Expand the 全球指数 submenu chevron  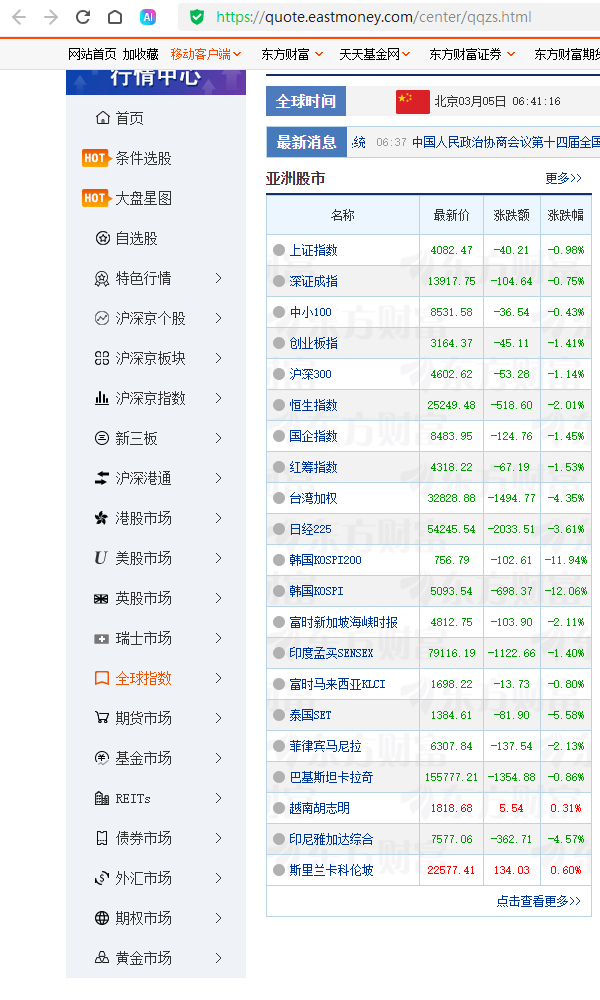219,678
